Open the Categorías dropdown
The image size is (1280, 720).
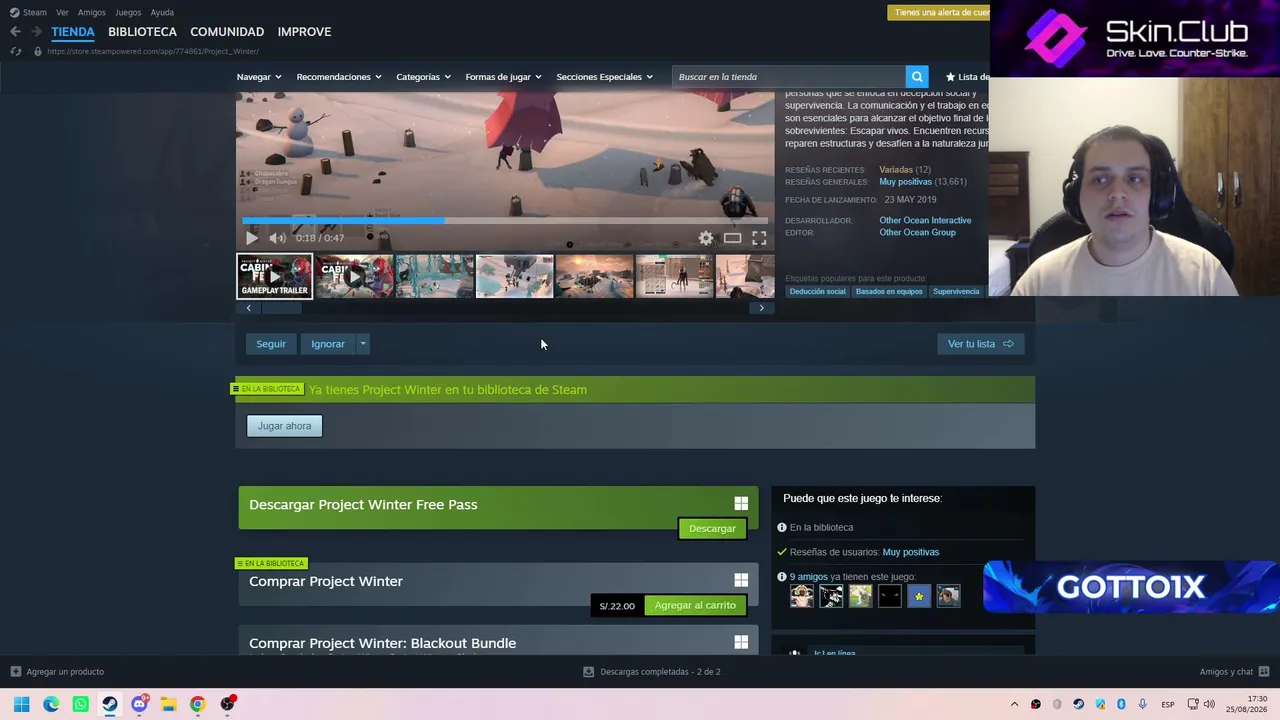point(423,77)
